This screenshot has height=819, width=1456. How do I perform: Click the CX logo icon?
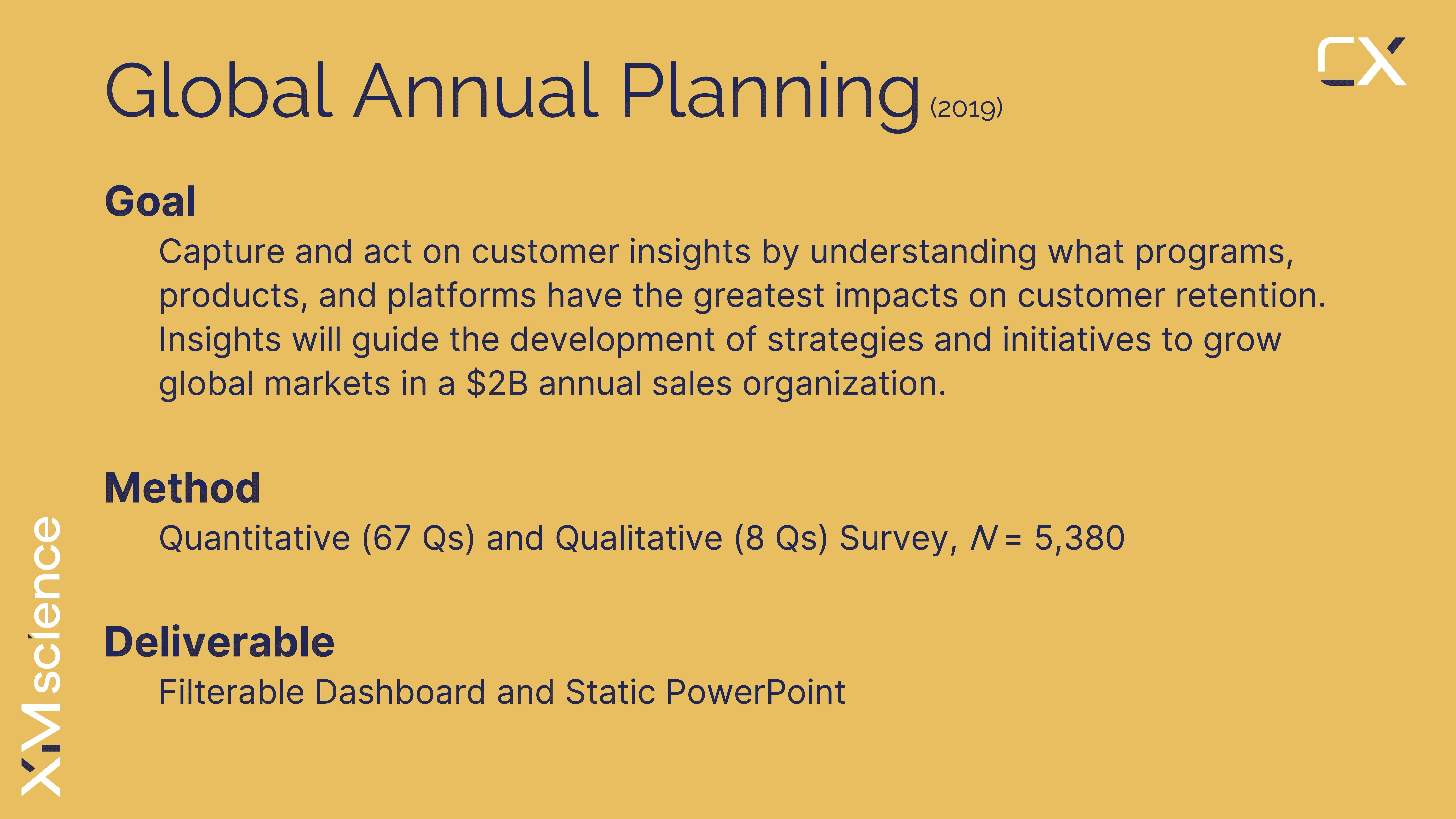tap(1362, 62)
